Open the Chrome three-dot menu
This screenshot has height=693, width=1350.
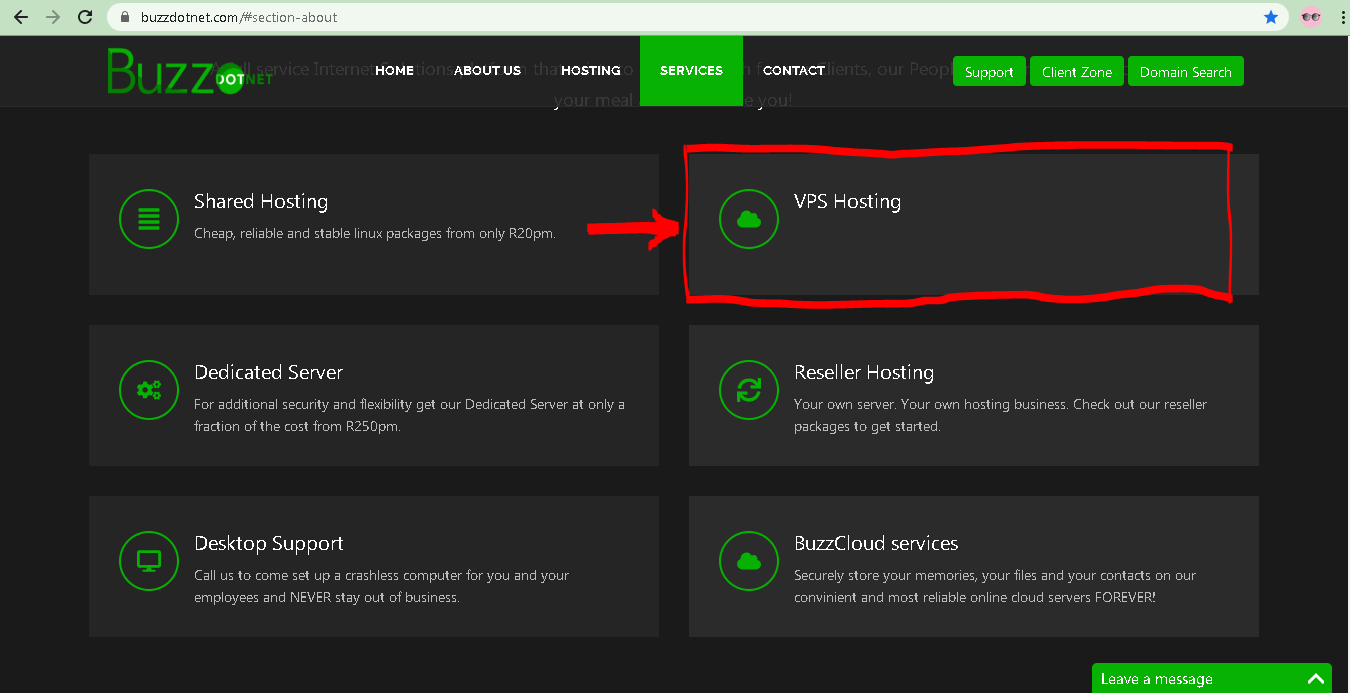pos(1342,17)
